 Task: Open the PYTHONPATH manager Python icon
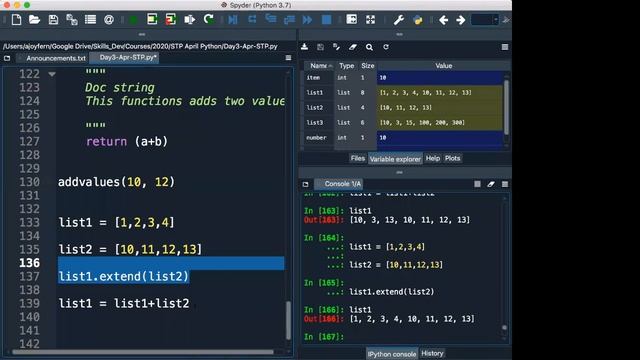pyautogui.click(x=418, y=20)
